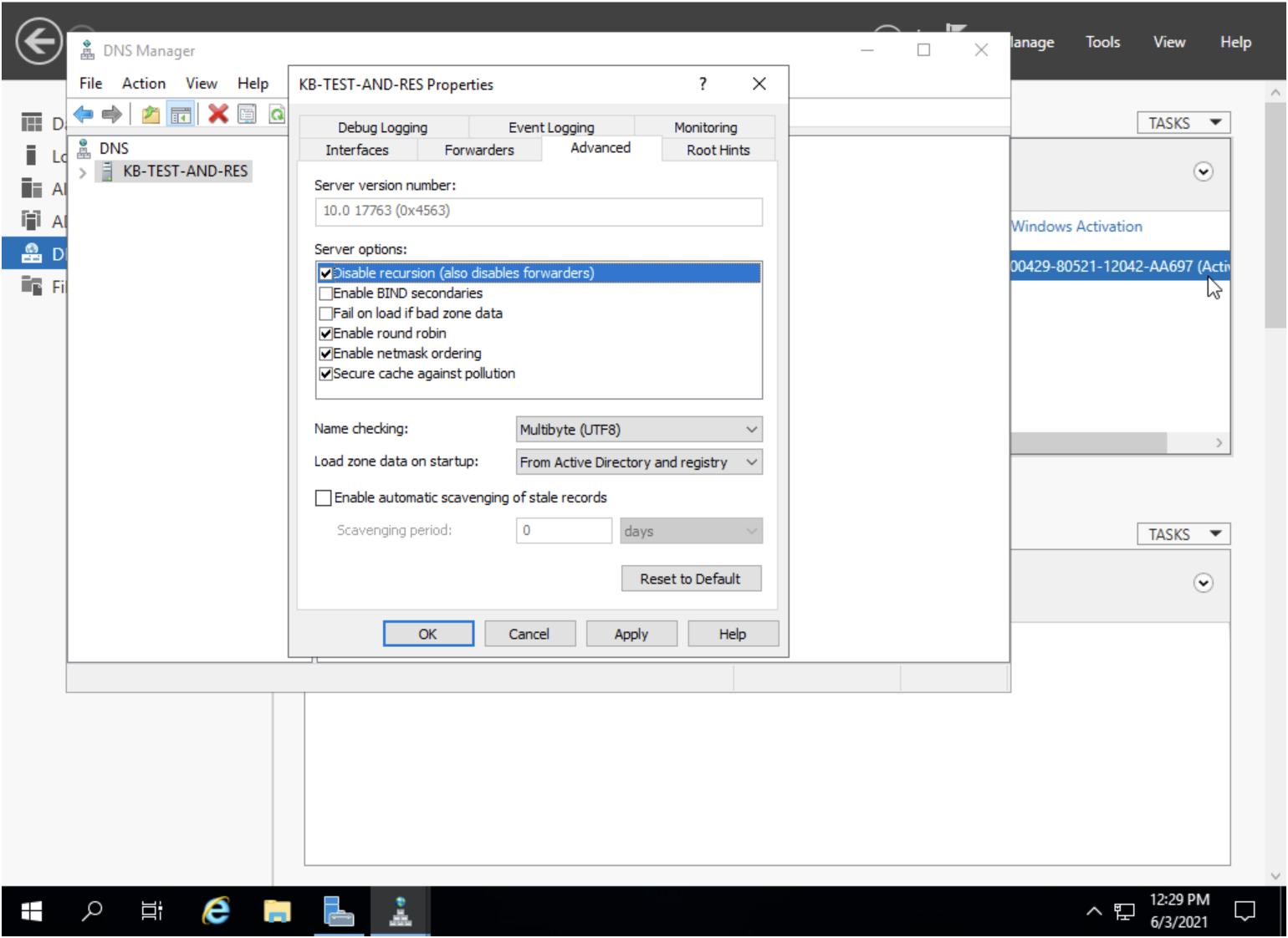Switch to DNS Manager in the taskbar
The height and width of the screenshot is (938, 1288).
pos(401,911)
